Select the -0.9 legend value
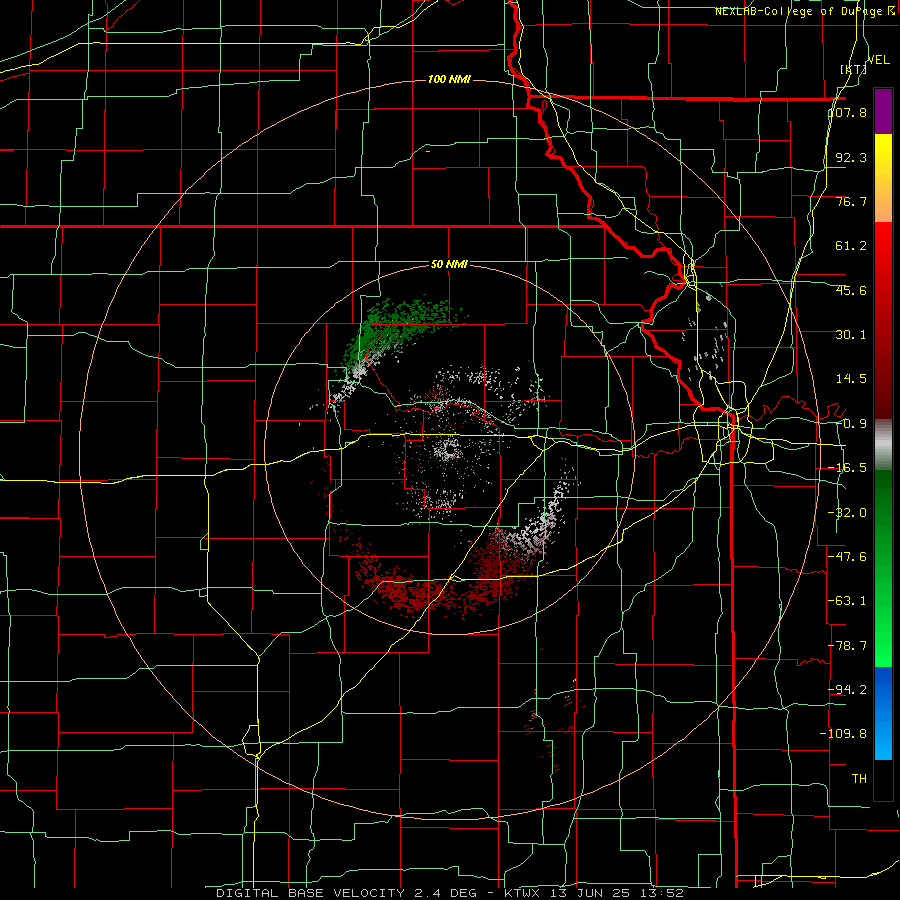The width and height of the screenshot is (900, 900). [x=851, y=424]
